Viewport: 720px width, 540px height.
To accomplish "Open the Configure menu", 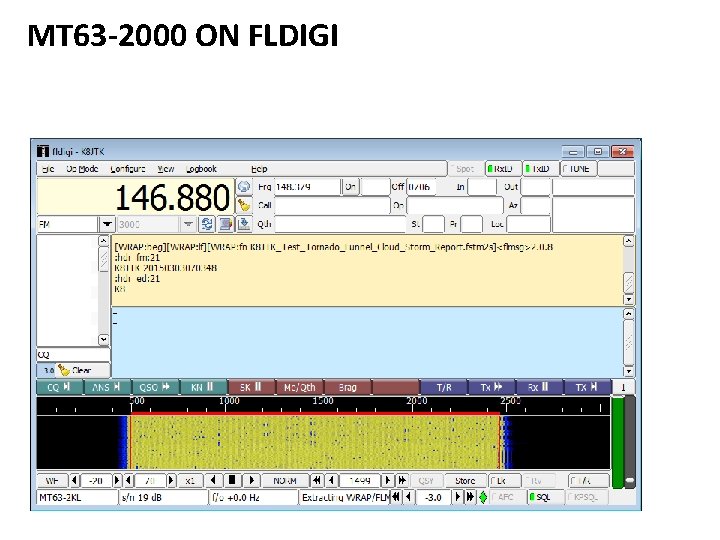I will (x=128, y=169).
